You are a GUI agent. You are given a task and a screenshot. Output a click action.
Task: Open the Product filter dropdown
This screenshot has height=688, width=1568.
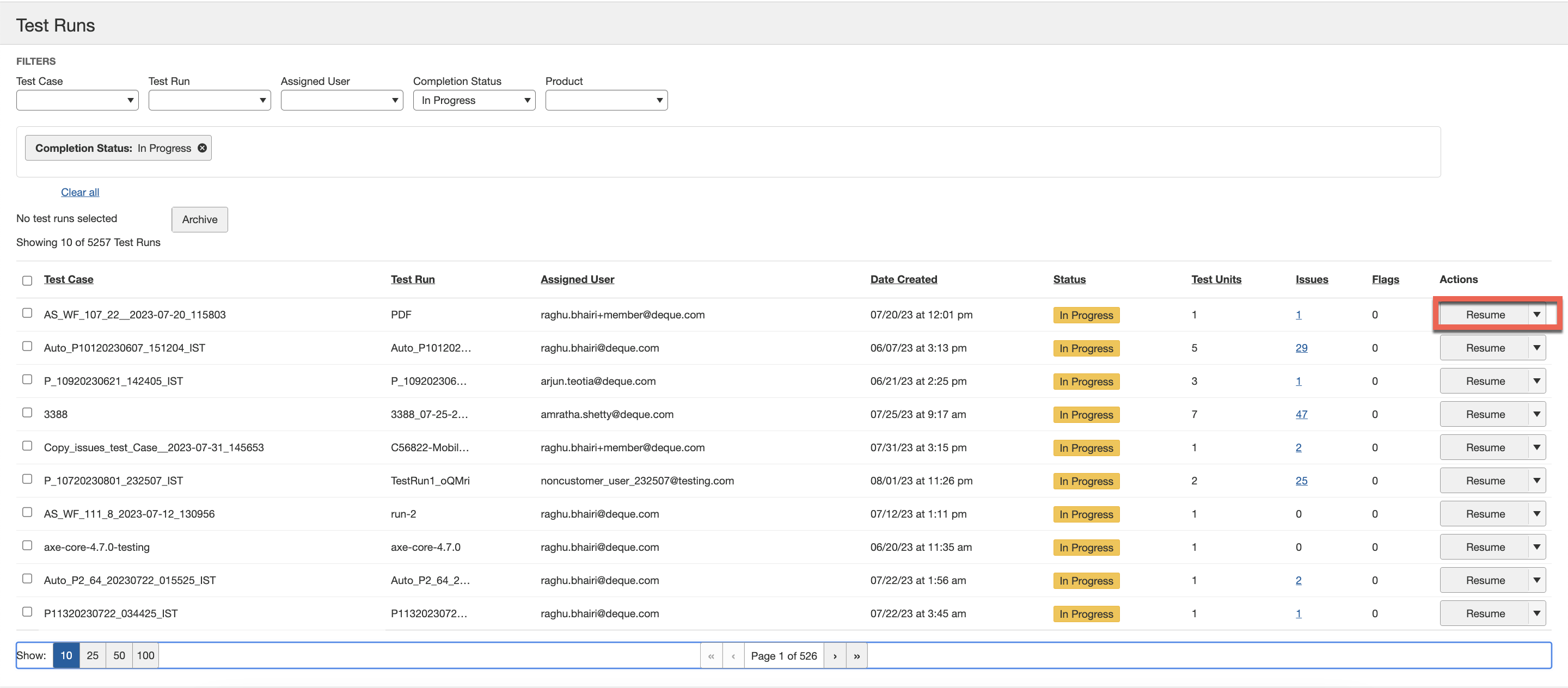605,100
